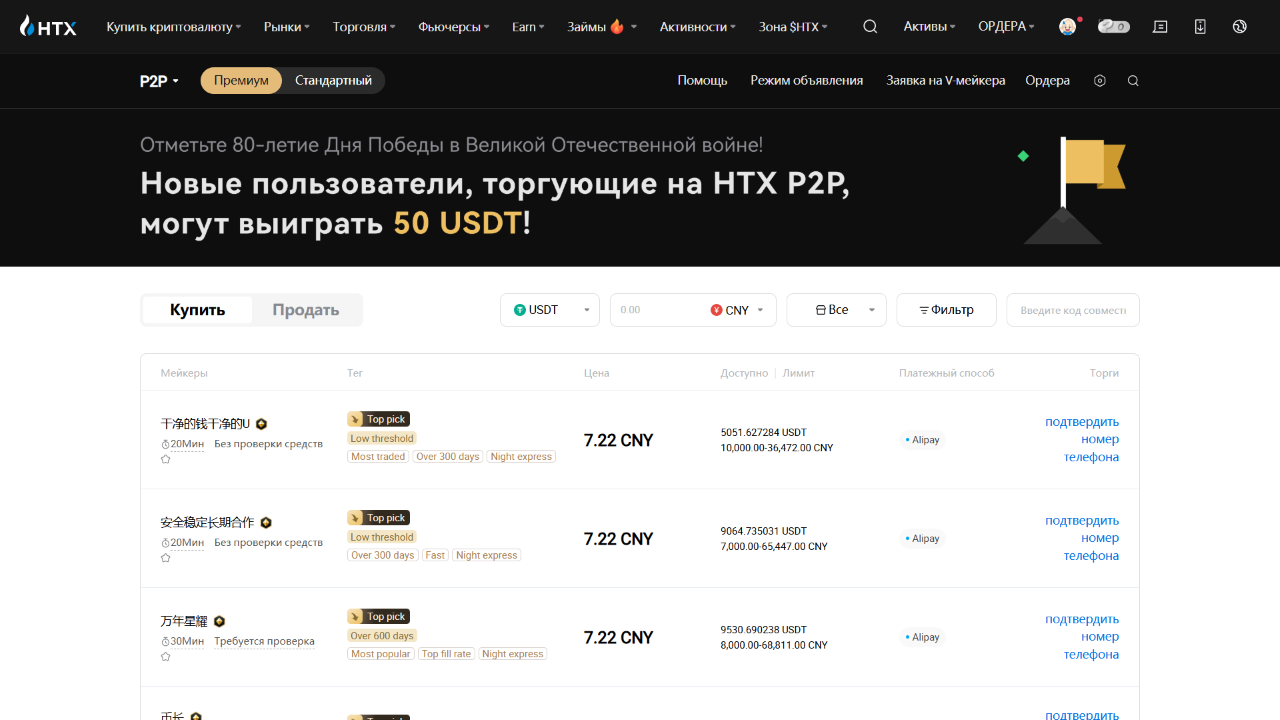Open the P2P settings hexagon icon
Screen dimensions: 1280x720
pos(1100,81)
